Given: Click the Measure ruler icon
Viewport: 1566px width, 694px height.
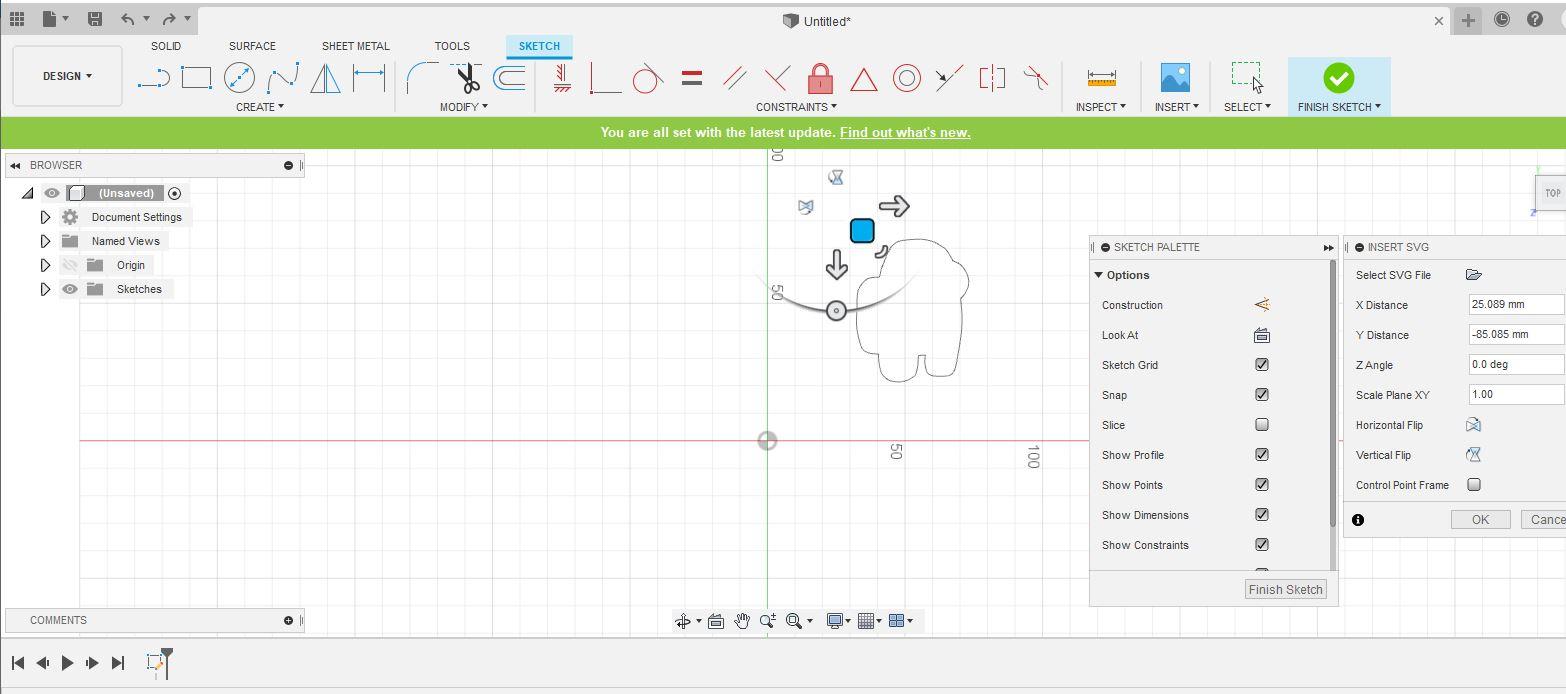Looking at the screenshot, I should (x=1101, y=77).
